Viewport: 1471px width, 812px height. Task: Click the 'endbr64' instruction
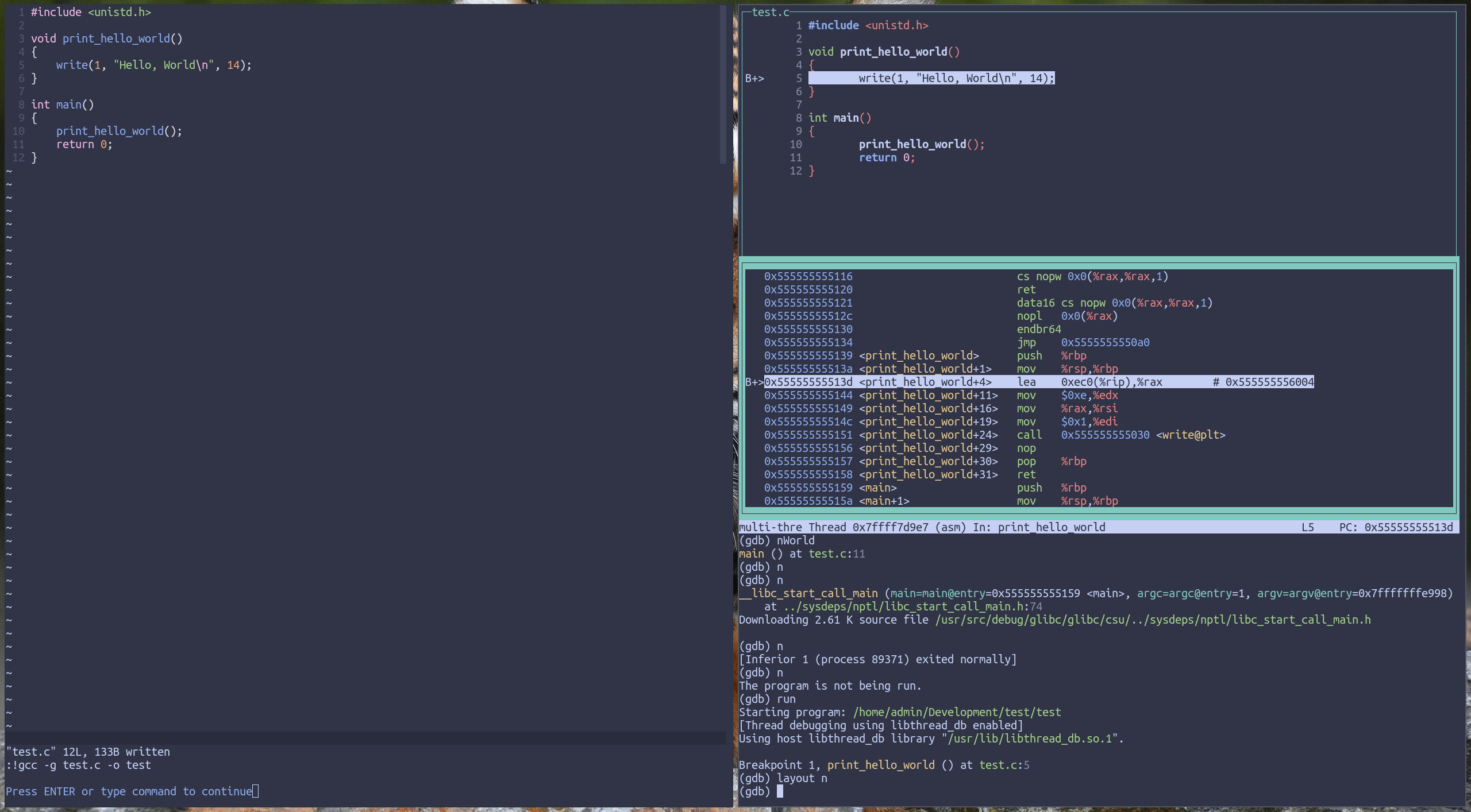(1039, 329)
